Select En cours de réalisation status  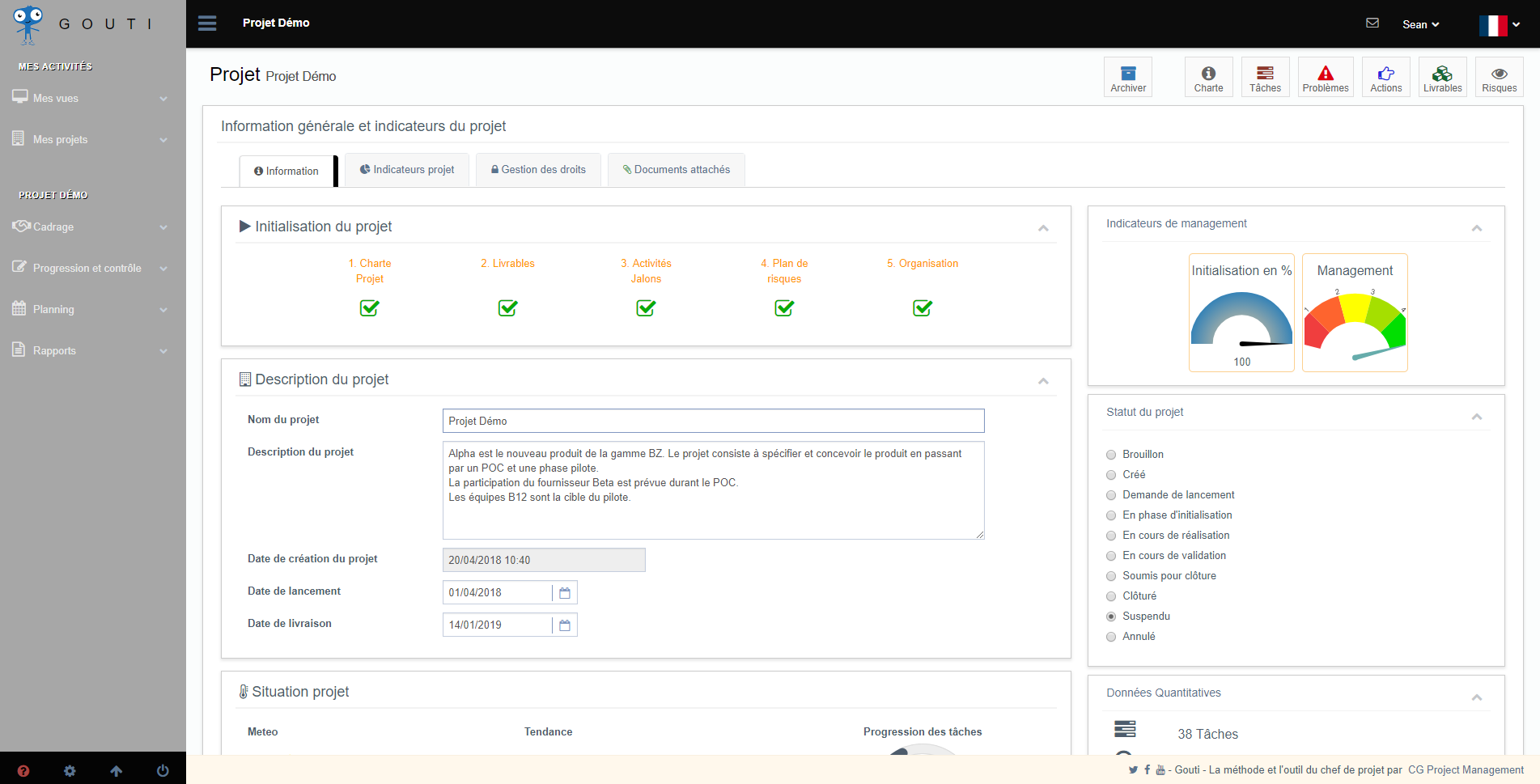tap(1111, 536)
